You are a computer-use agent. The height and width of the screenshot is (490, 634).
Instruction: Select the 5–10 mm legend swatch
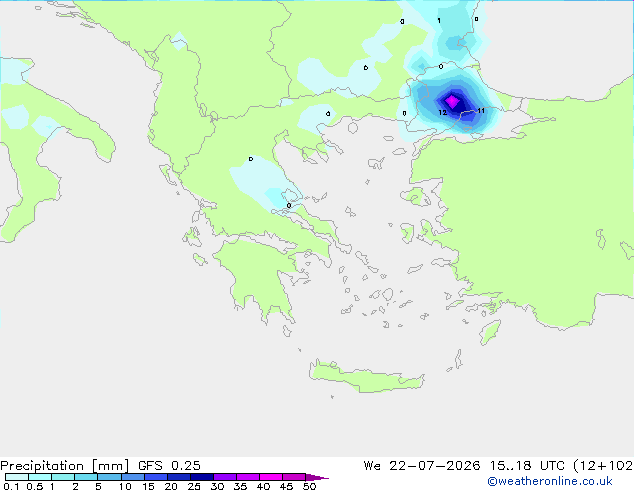tap(109, 477)
